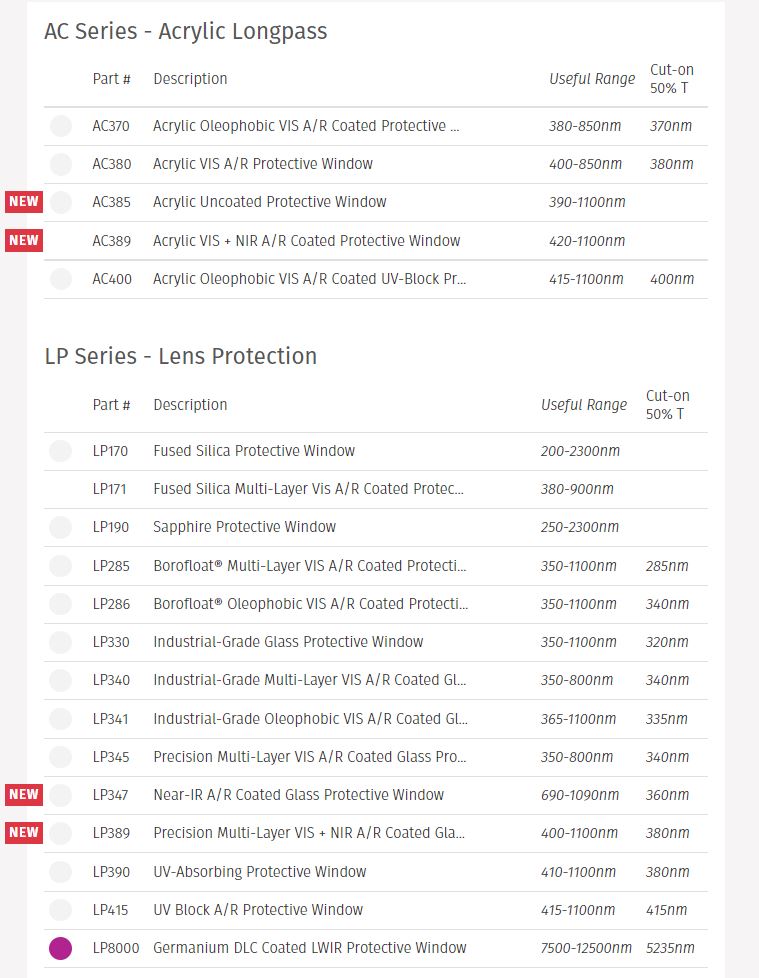Click the Useful Range header in AC Series
This screenshot has width=759, height=978.
[x=592, y=79]
